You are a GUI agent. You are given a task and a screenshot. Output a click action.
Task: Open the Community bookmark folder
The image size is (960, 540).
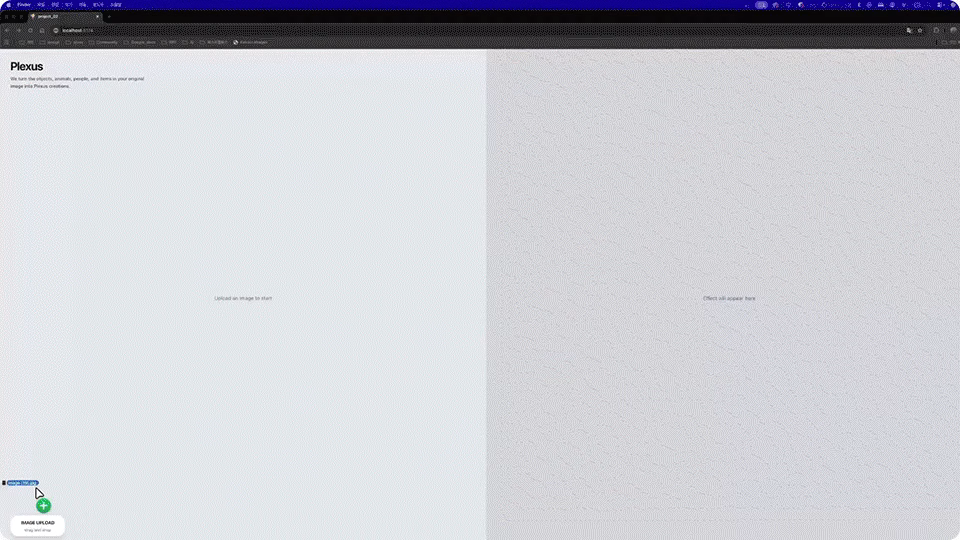pos(103,42)
